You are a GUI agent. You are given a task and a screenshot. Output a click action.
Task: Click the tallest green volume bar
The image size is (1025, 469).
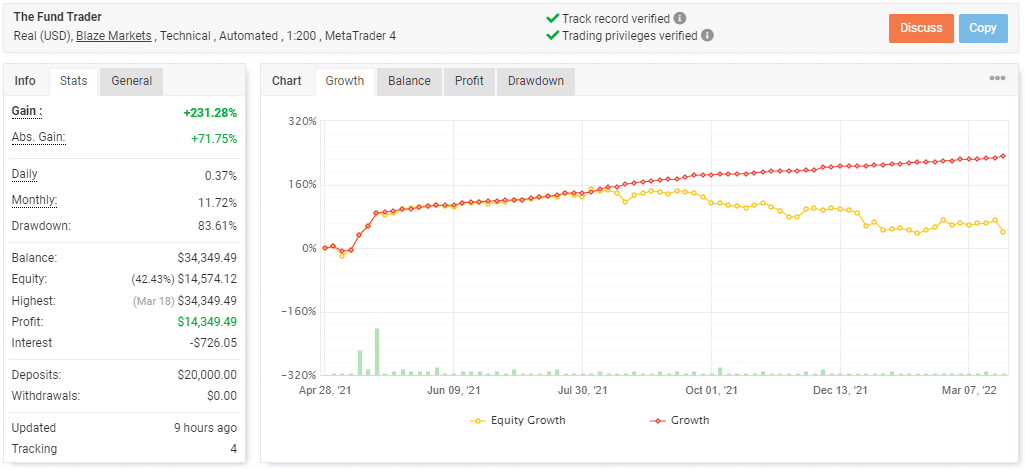pos(377,352)
